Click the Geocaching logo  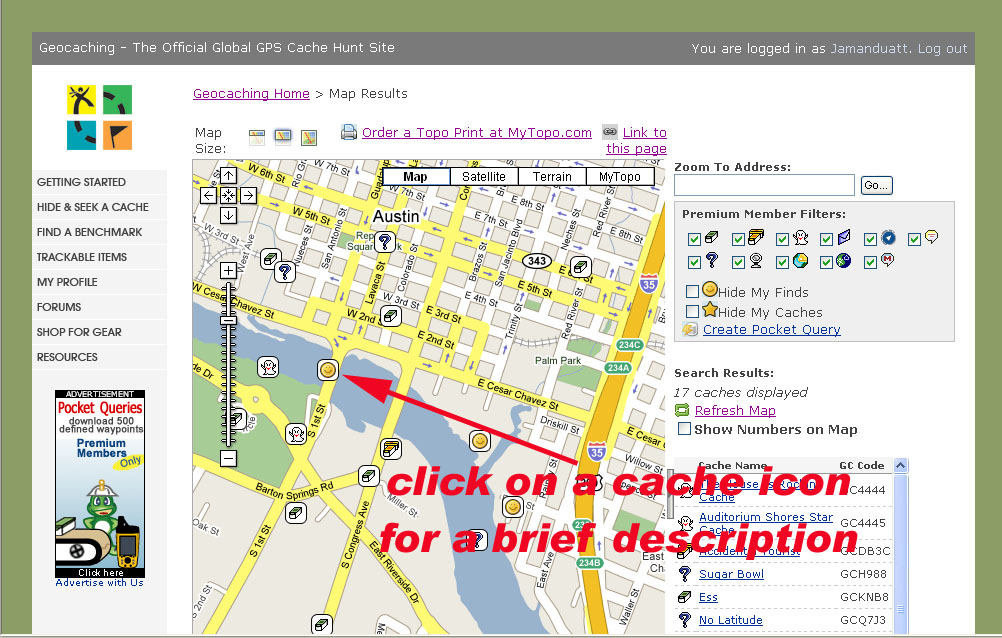point(100,118)
